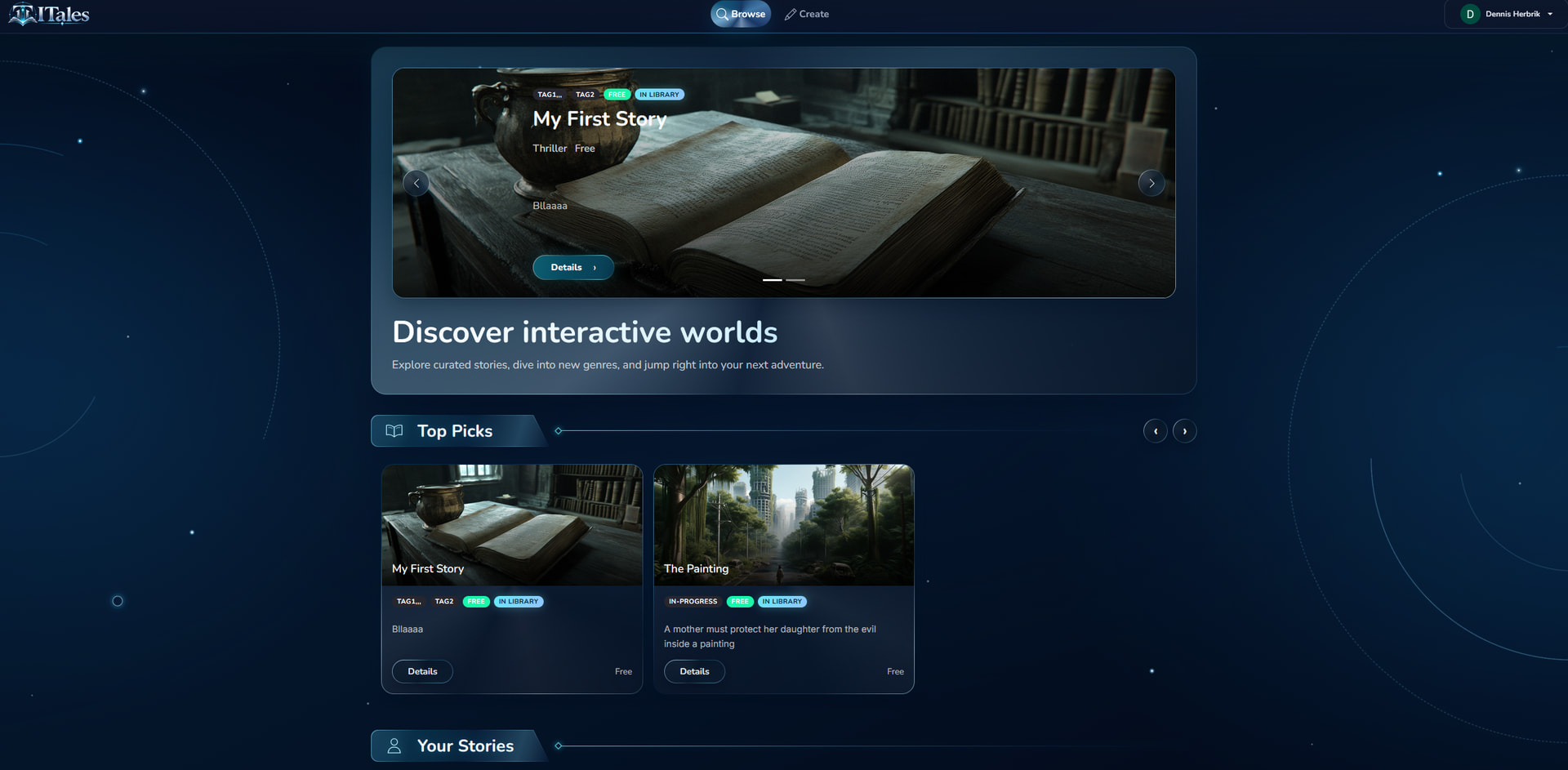Click the D avatar icon
Viewport: 1568px width, 770px height.
[x=1470, y=14]
